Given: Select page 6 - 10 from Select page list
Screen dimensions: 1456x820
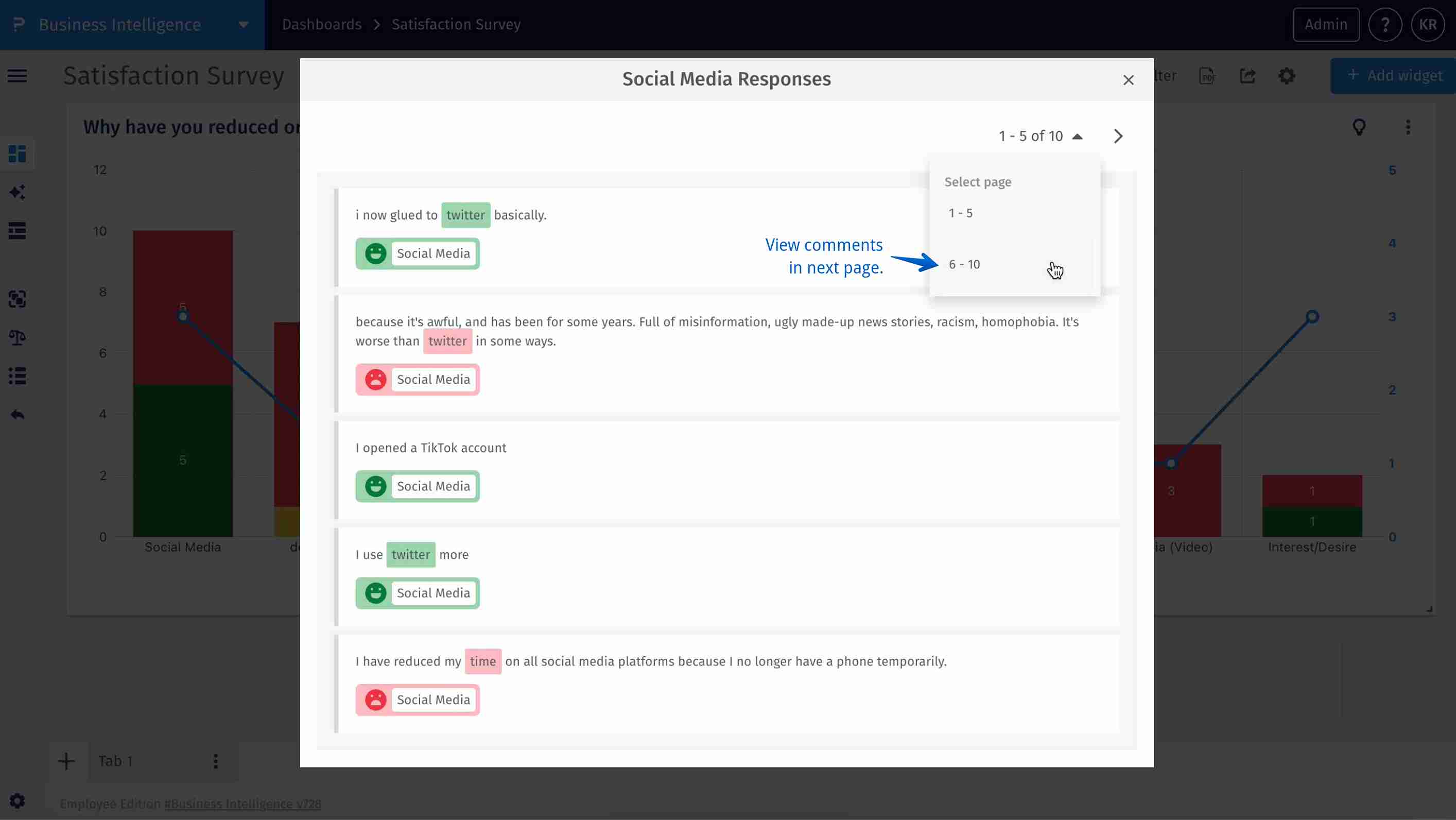Looking at the screenshot, I should pos(964,264).
